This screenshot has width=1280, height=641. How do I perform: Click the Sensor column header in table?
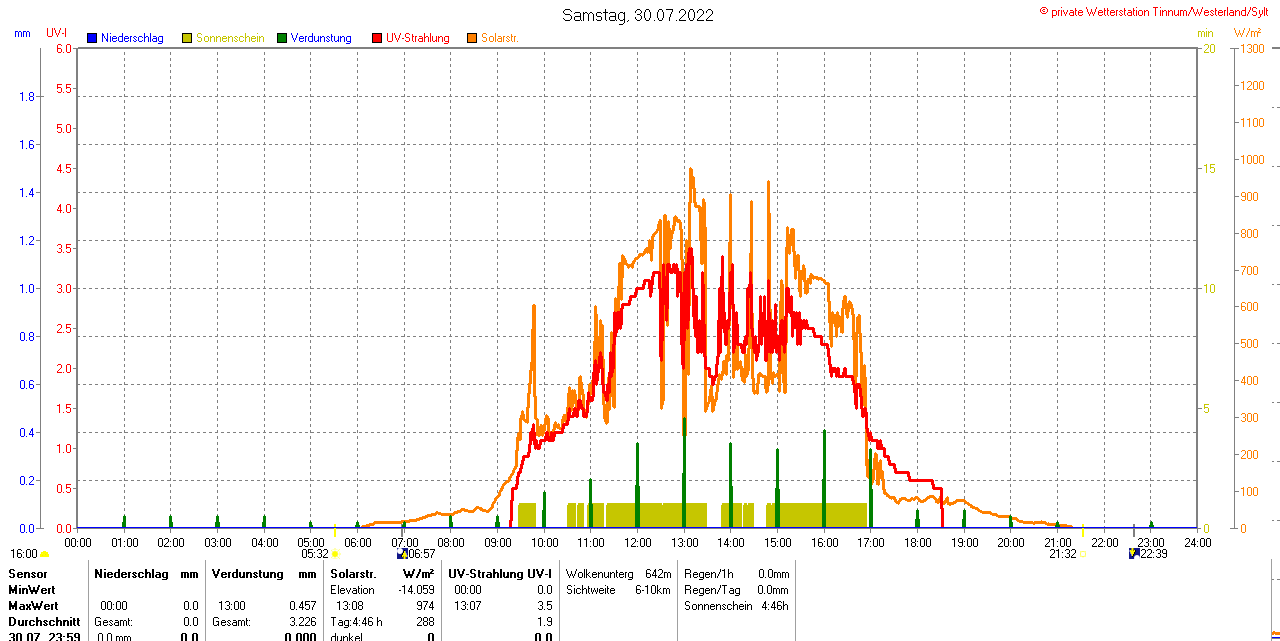click(28, 574)
